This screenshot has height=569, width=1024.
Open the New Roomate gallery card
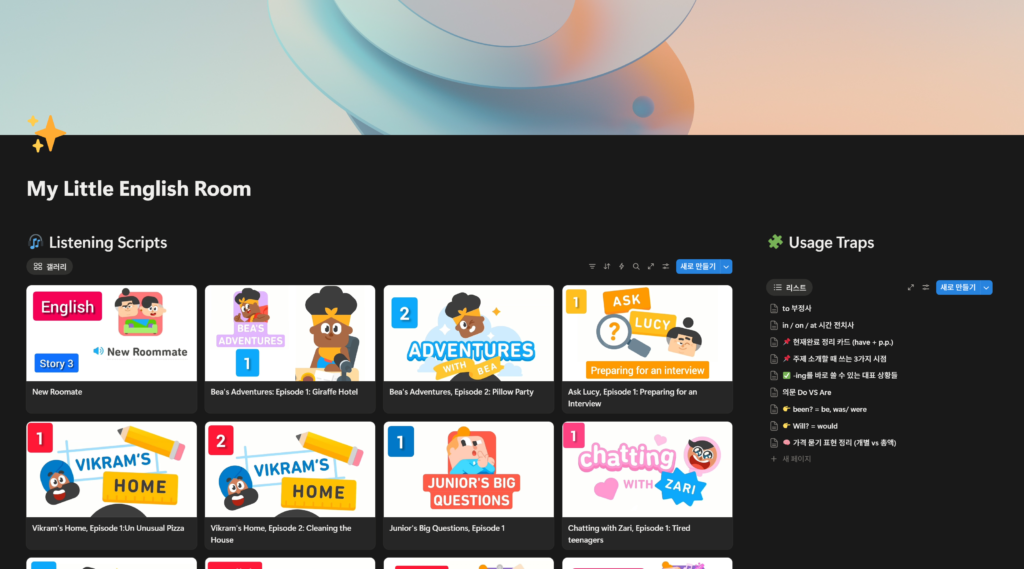(111, 348)
